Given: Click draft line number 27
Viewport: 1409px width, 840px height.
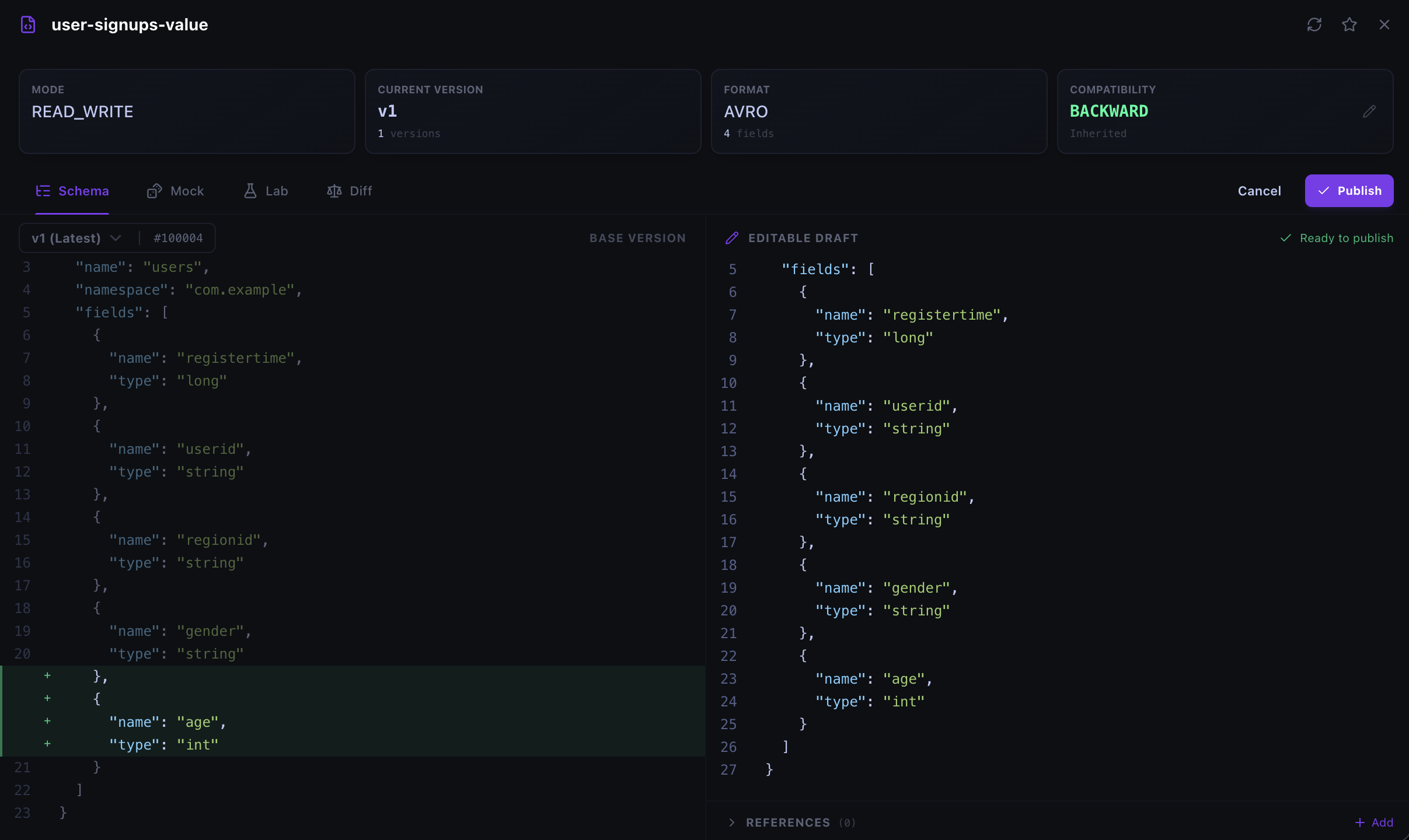Looking at the screenshot, I should tap(728, 770).
